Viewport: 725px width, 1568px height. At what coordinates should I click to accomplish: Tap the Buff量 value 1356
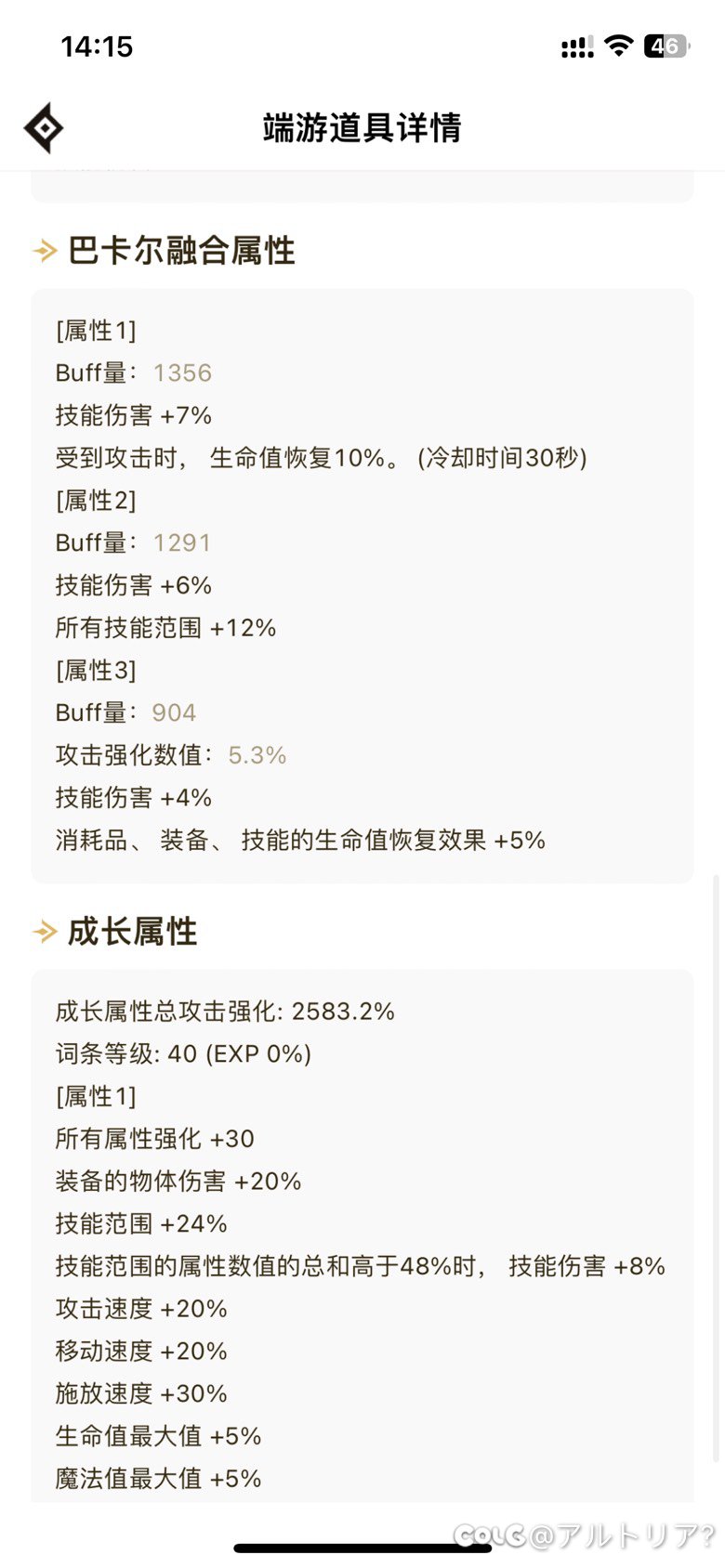pyautogui.click(x=182, y=372)
